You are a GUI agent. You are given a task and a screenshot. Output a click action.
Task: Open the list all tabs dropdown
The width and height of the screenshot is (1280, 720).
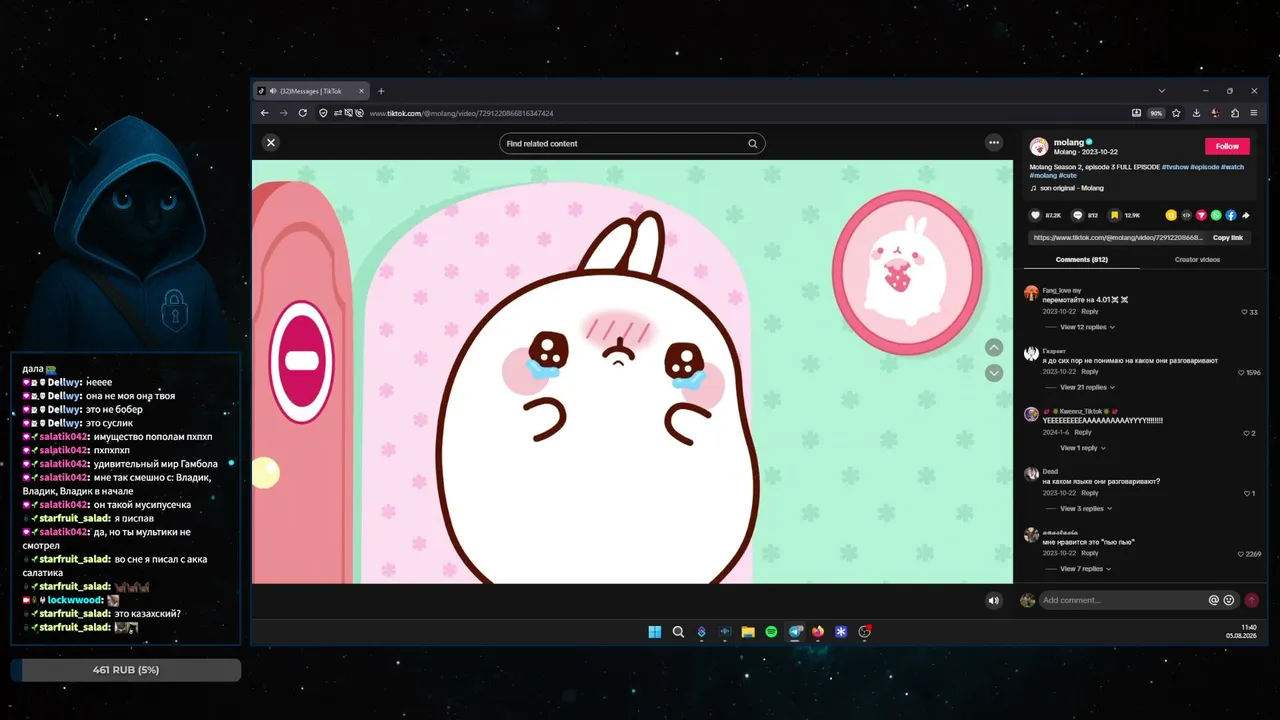[x=1161, y=91]
